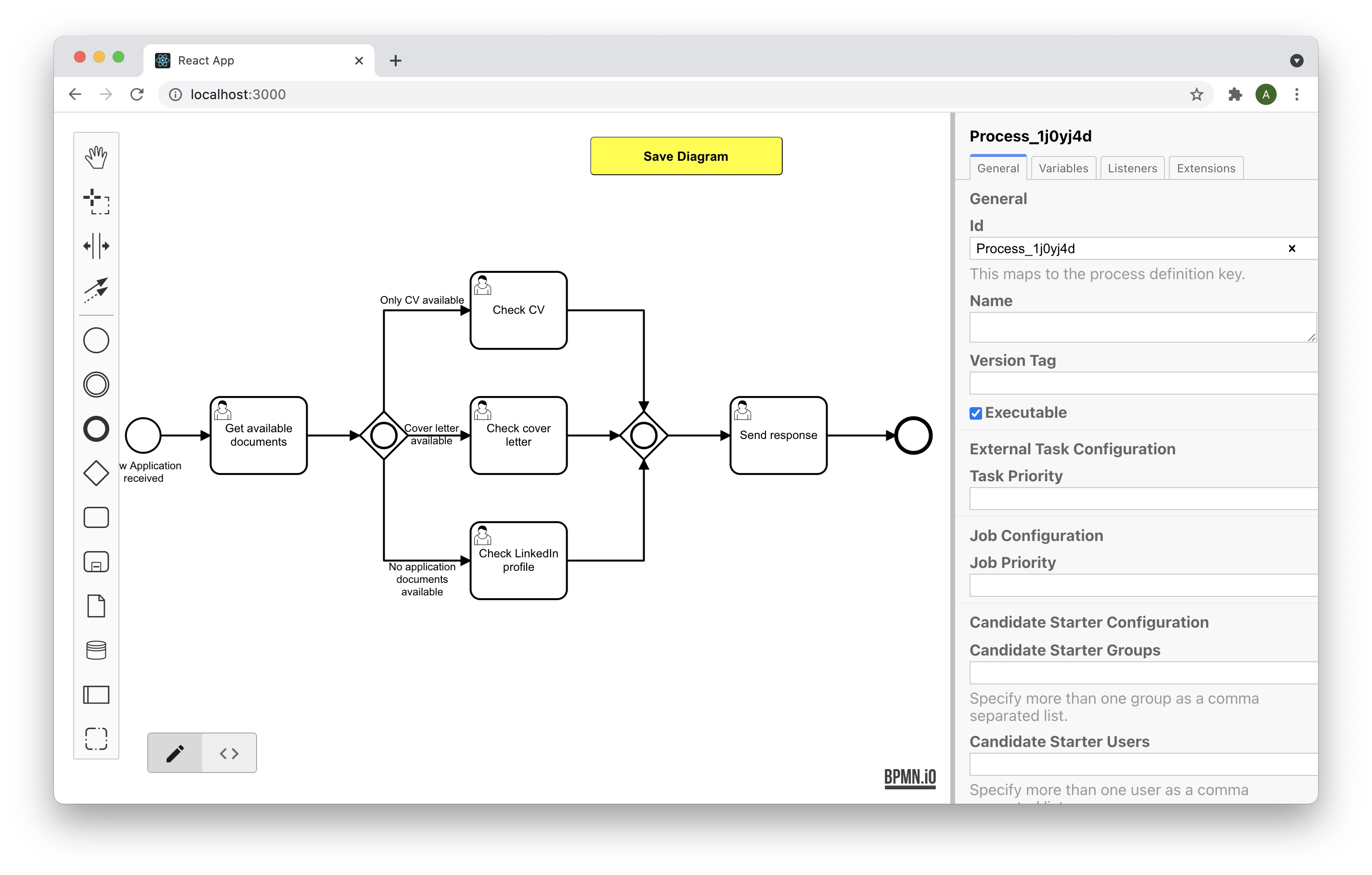
Task: Activate the space tool
Action: [x=96, y=246]
